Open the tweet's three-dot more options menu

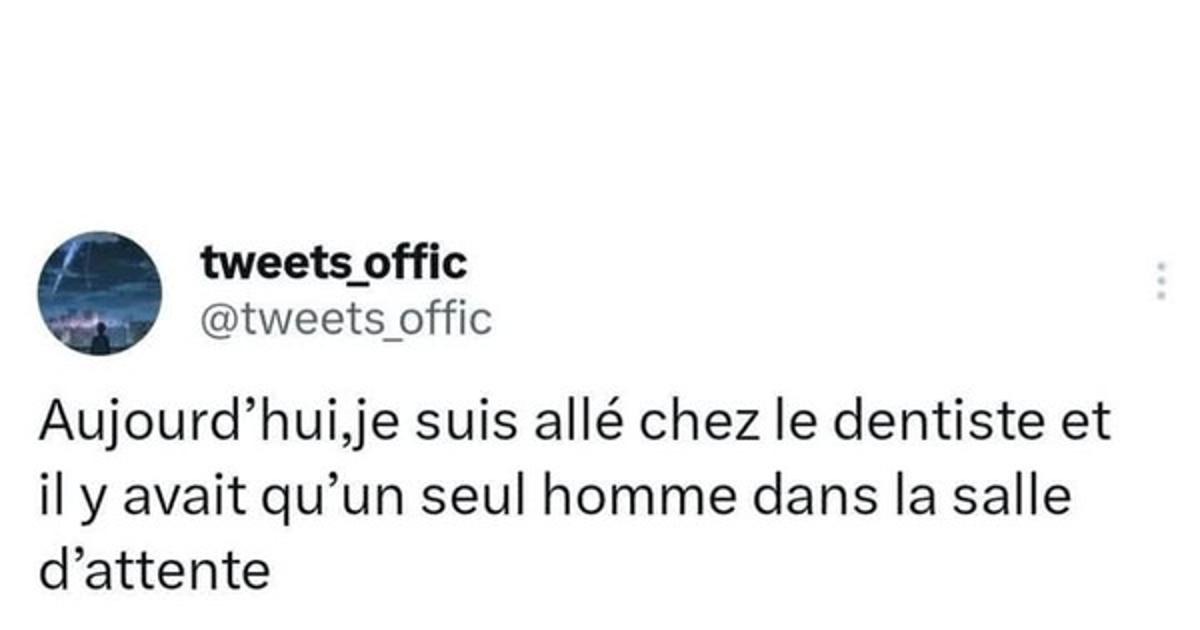pos(1161,282)
